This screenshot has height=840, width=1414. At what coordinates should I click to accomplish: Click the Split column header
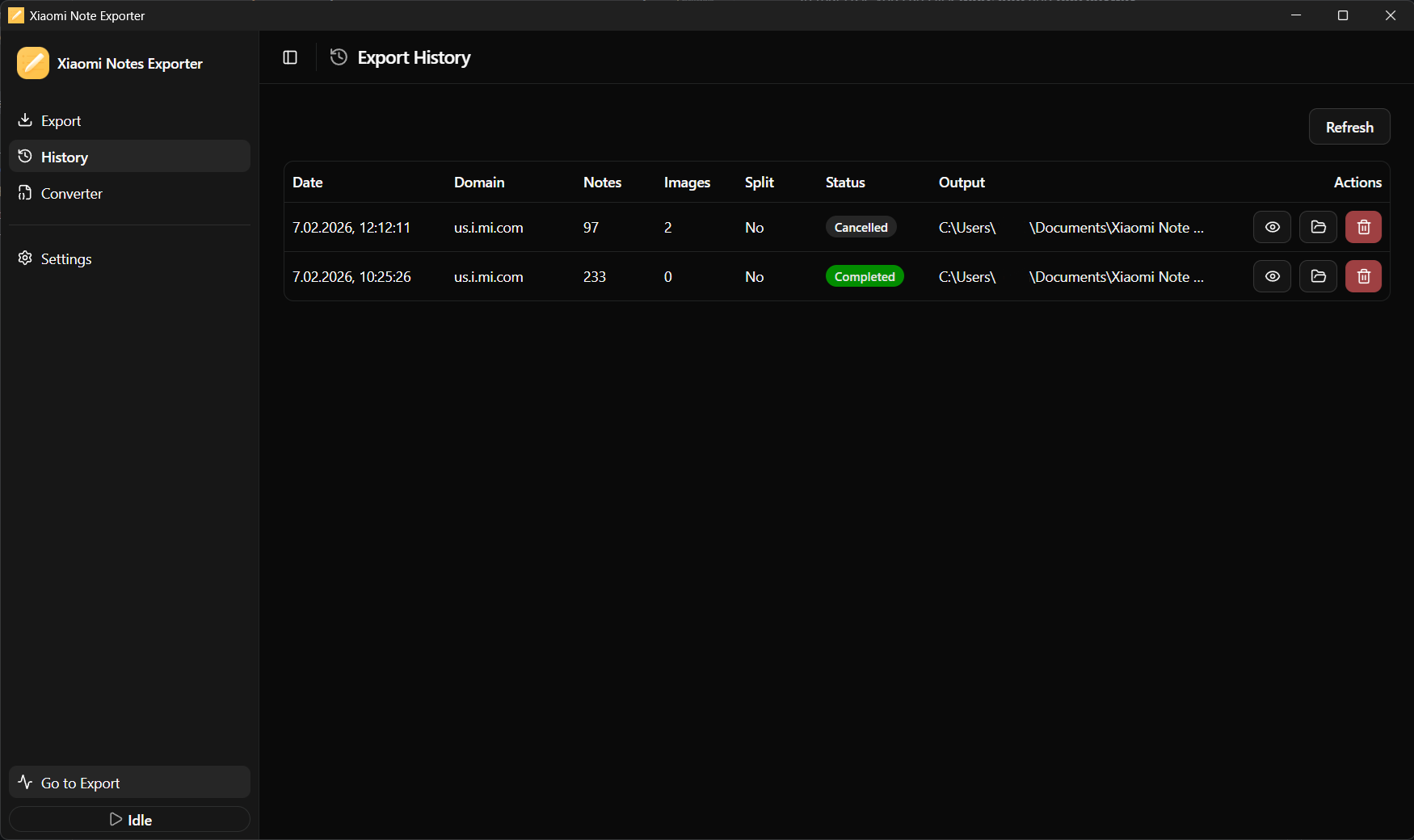click(759, 183)
